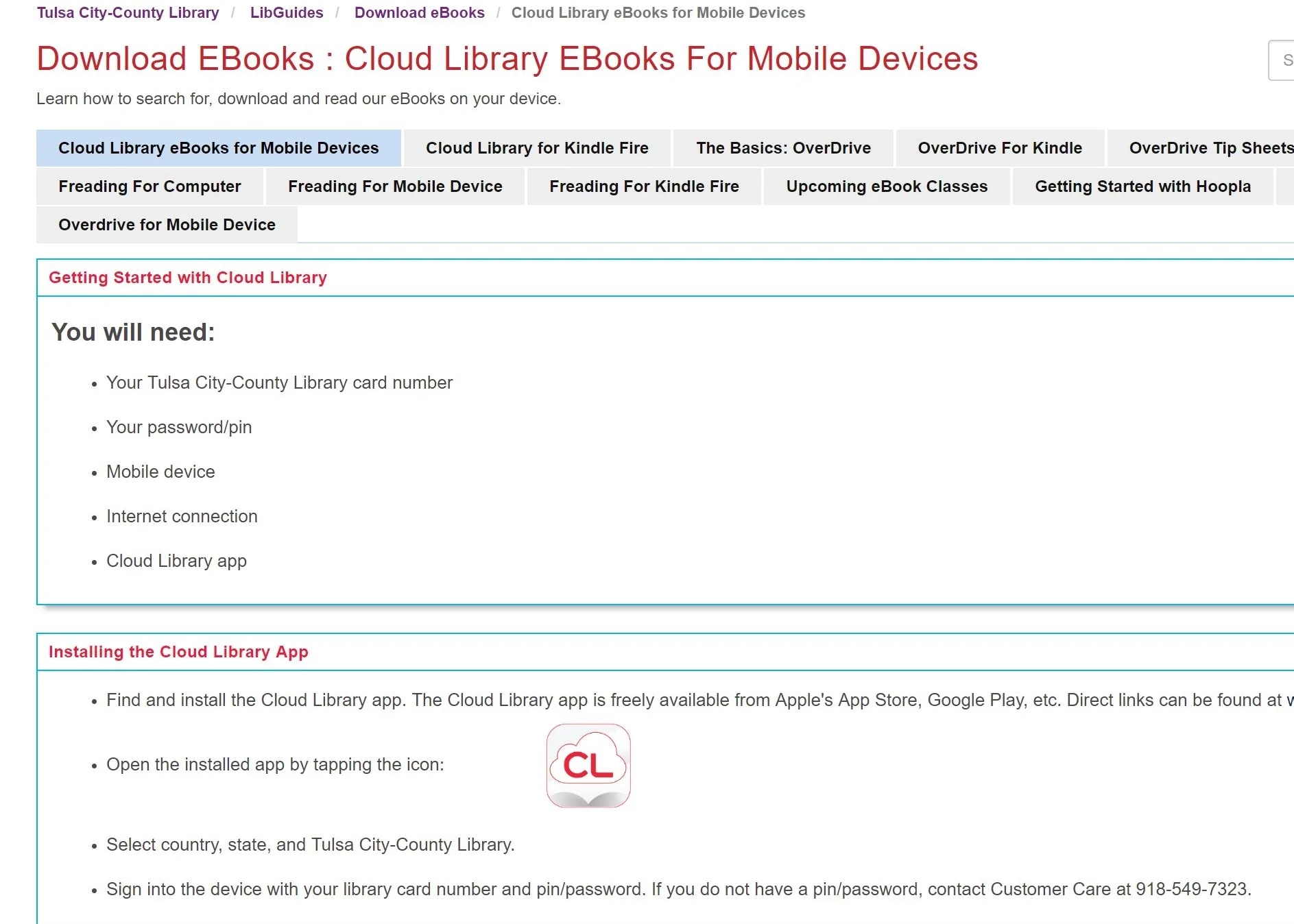
Task: Click 'Your Tulsa City-County Library card number' item
Action: coord(279,382)
